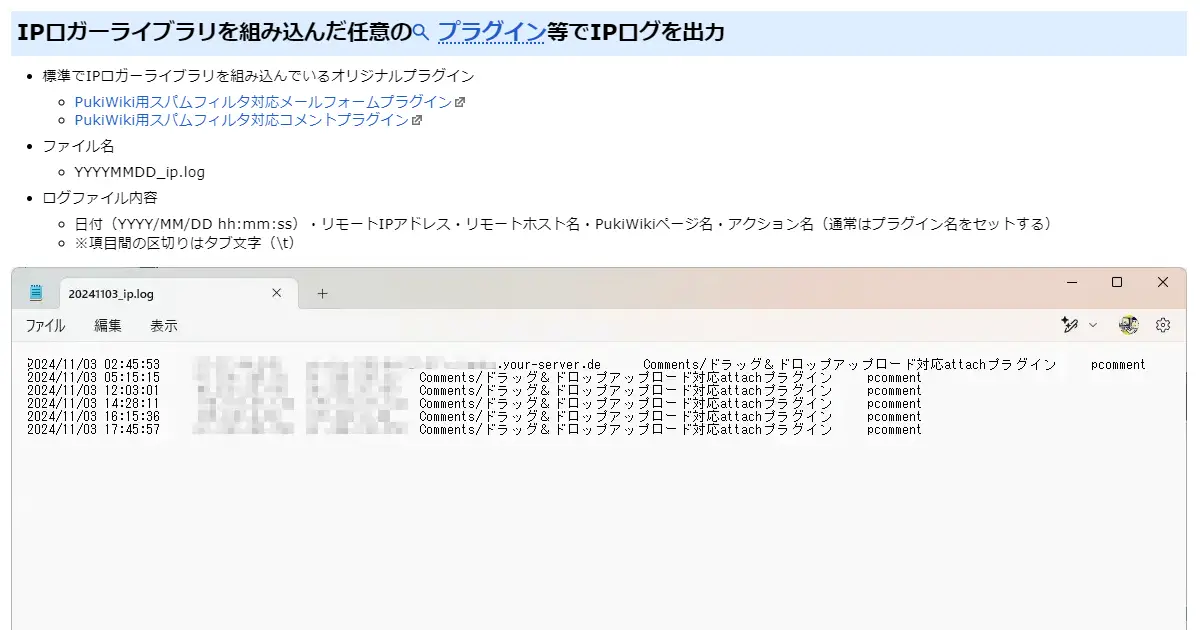The image size is (1200, 630).
Task: Close the 20241103_ip.log tab with its X
Action: pyautogui.click(x=277, y=293)
